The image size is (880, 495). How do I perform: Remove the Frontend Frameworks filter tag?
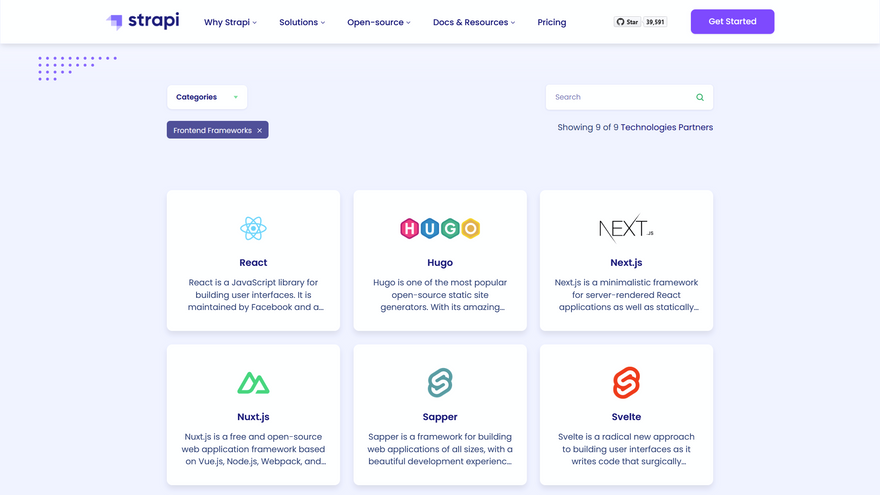[260, 130]
